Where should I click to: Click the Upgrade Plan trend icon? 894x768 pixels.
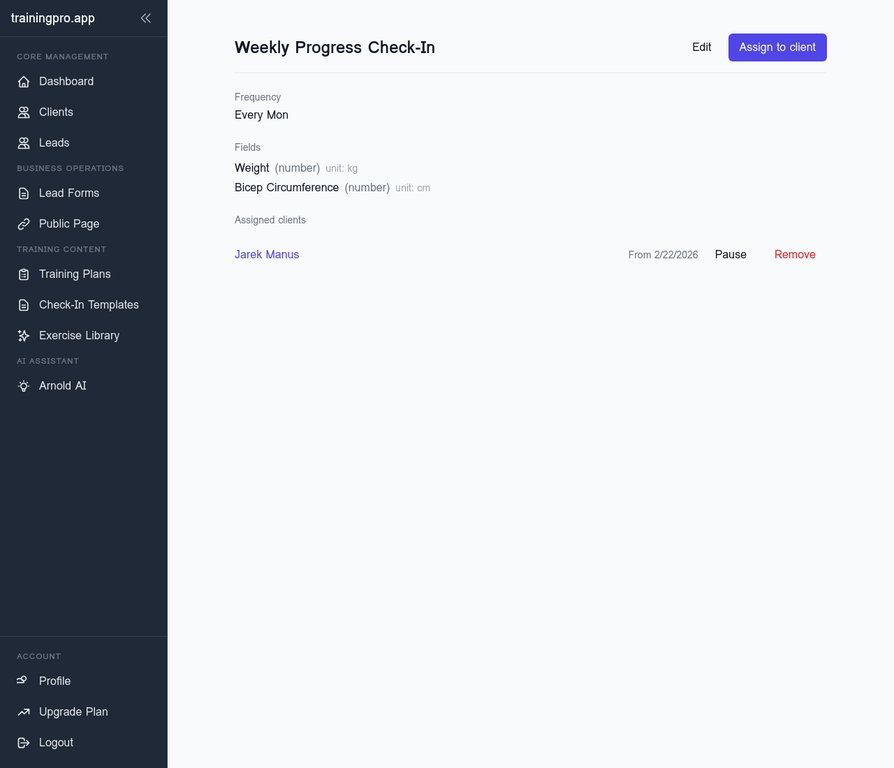click(23, 712)
